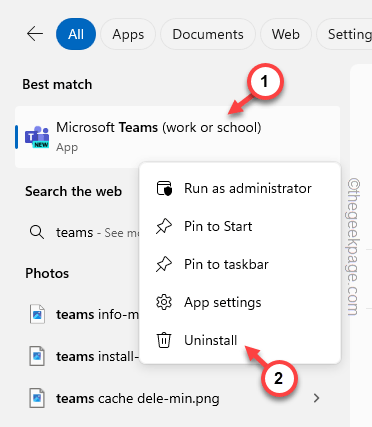Choose Run as administrator

(x=240, y=188)
